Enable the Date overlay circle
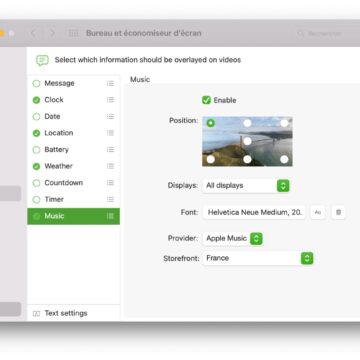 click(x=36, y=117)
